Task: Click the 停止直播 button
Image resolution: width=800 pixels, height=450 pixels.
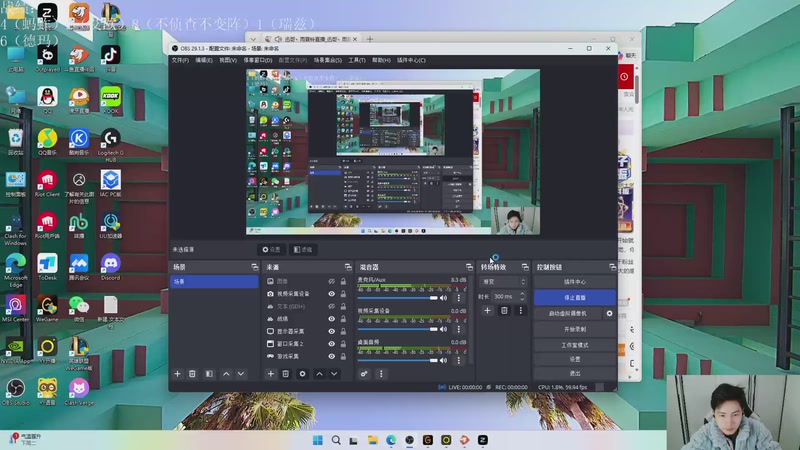Action: [575, 297]
